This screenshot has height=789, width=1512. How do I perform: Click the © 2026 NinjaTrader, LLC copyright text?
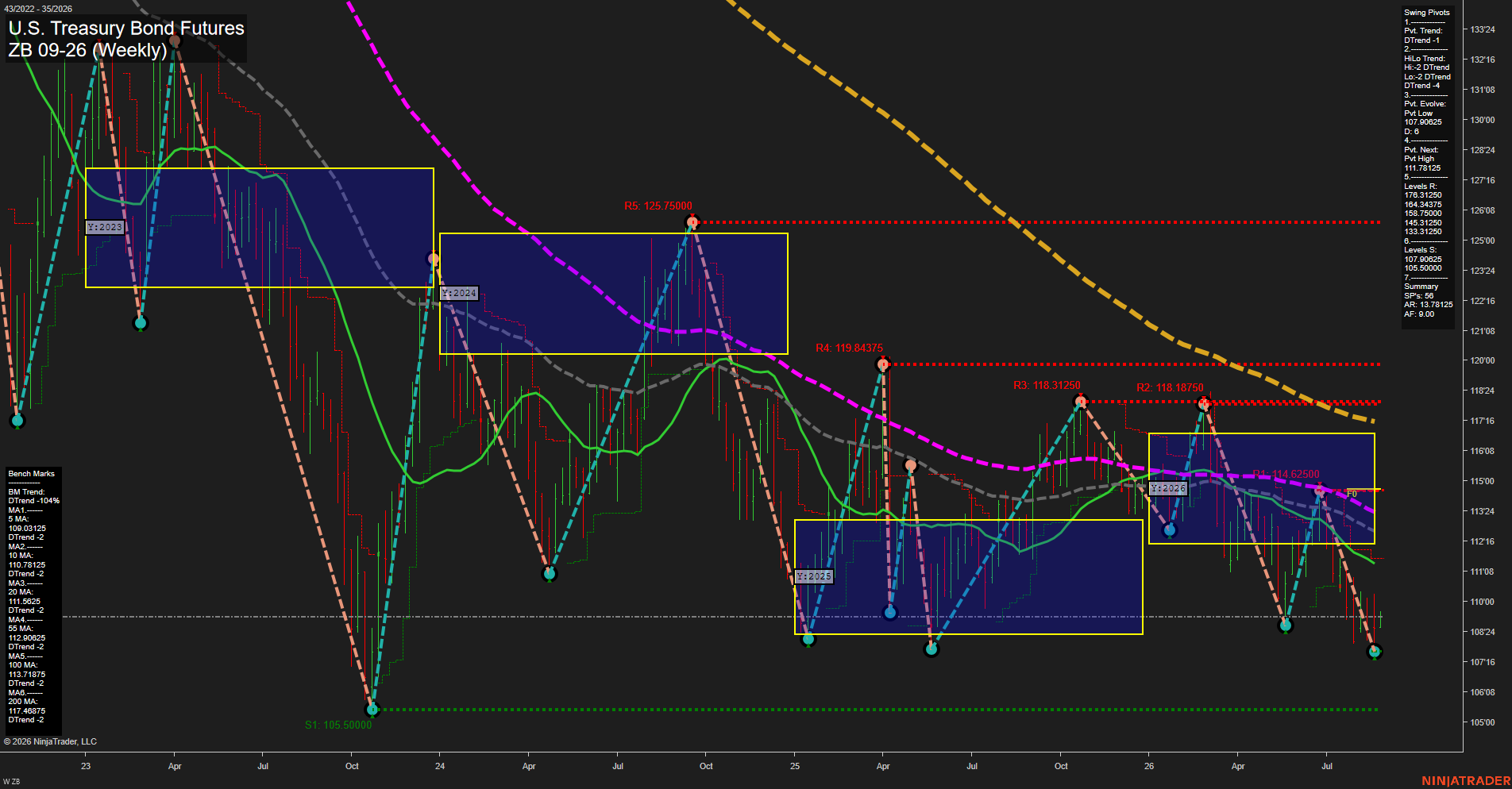point(50,741)
